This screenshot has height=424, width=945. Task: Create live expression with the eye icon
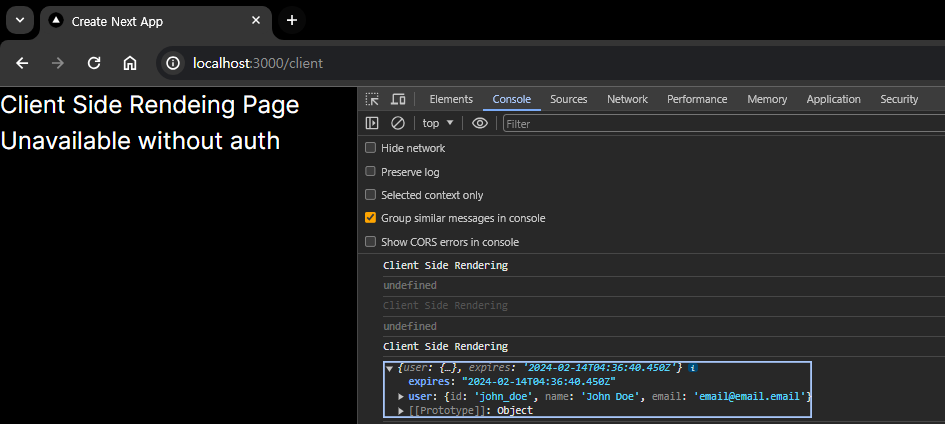(x=480, y=123)
